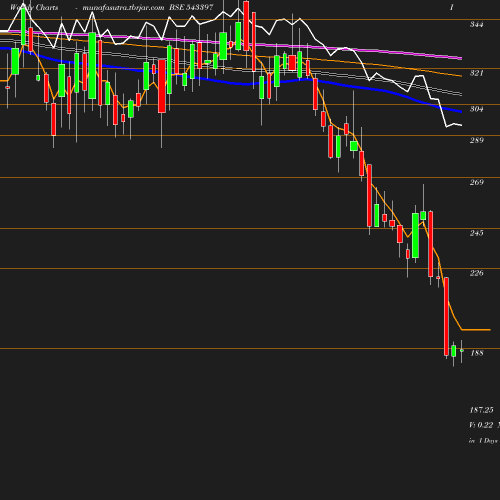Click the BSE 543397 ticker title
The width and height of the screenshot is (500, 500).
point(191,7)
